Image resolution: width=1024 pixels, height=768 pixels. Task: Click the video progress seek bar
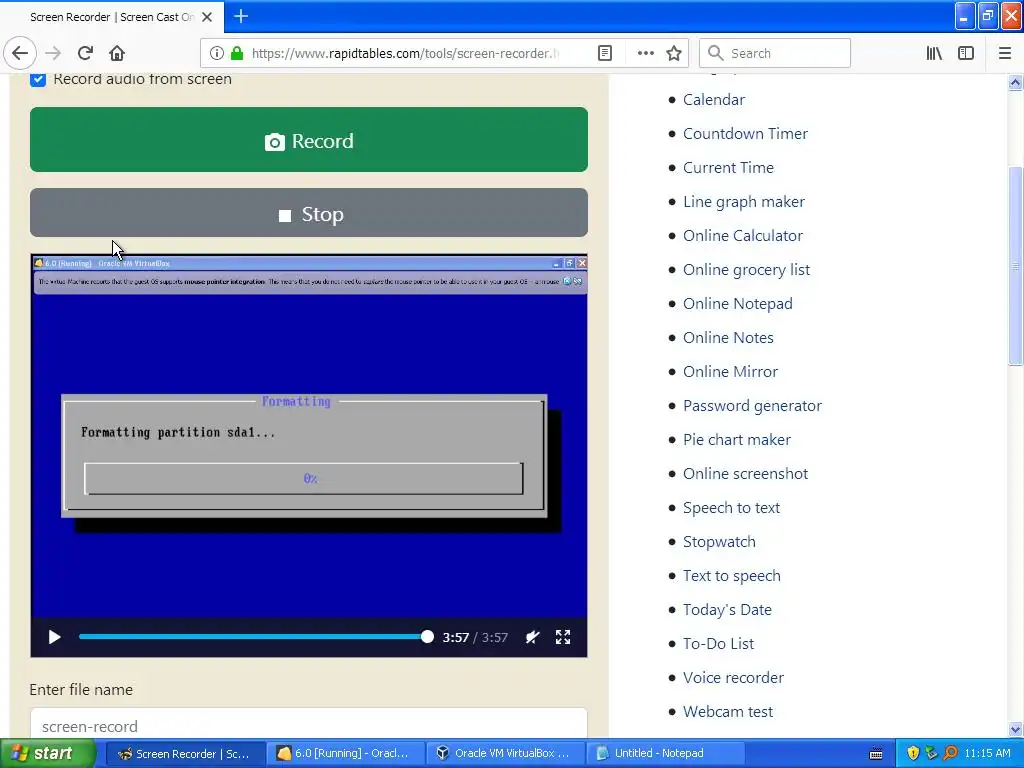[253, 637]
